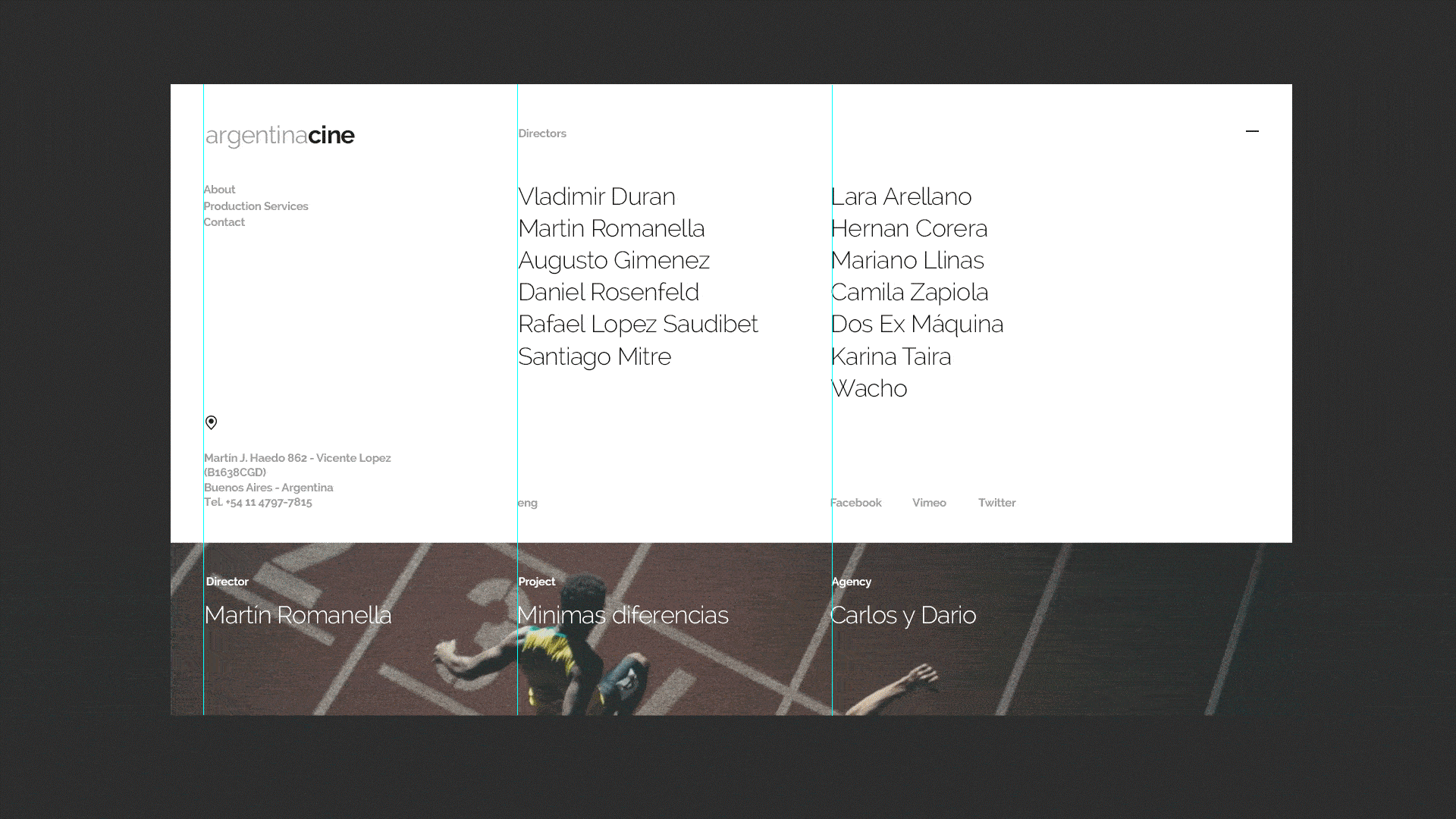Click the telephone number +54 11 4797-7815
This screenshot has height=819, width=1456.
268,502
